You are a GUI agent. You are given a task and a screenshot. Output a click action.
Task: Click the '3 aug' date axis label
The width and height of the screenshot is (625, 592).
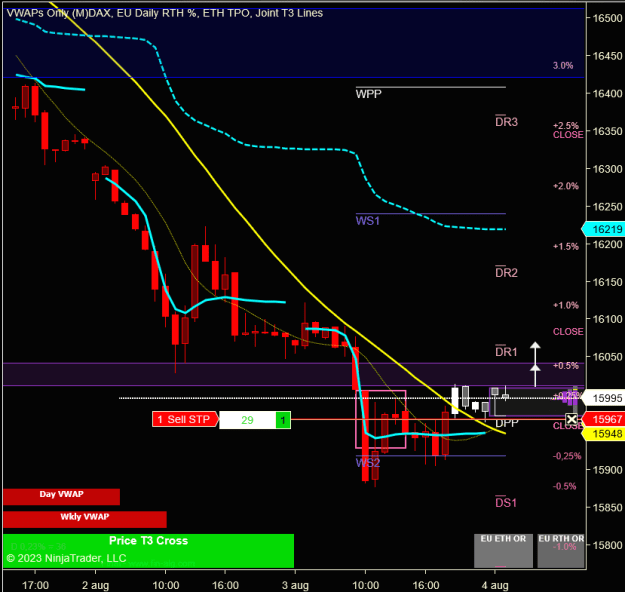point(295,585)
